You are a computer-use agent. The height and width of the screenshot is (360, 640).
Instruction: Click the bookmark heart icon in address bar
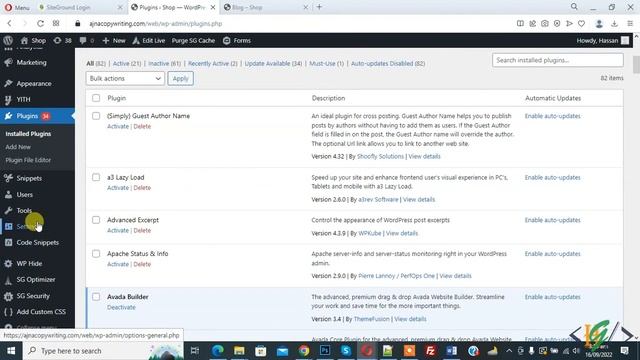pyautogui.click(x=582, y=24)
